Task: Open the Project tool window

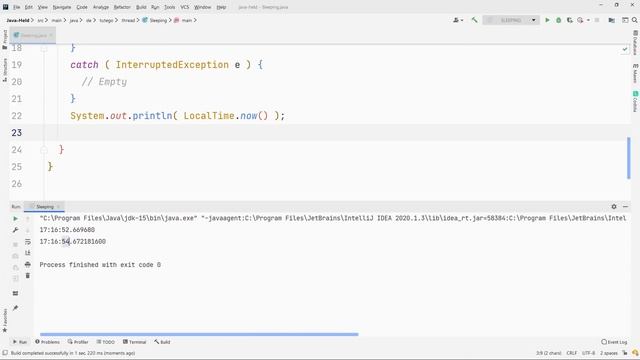Action: tap(5, 40)
